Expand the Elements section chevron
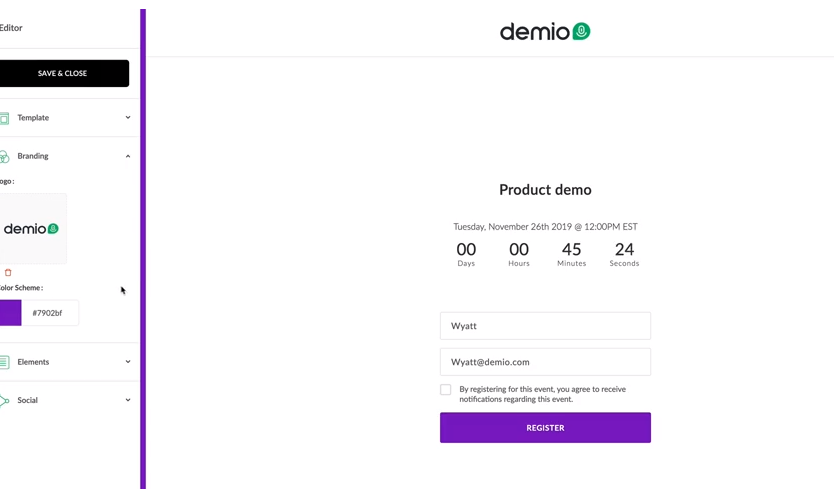Screen dimensions: 834x489 pyautogui.click(x=128, y=362)
